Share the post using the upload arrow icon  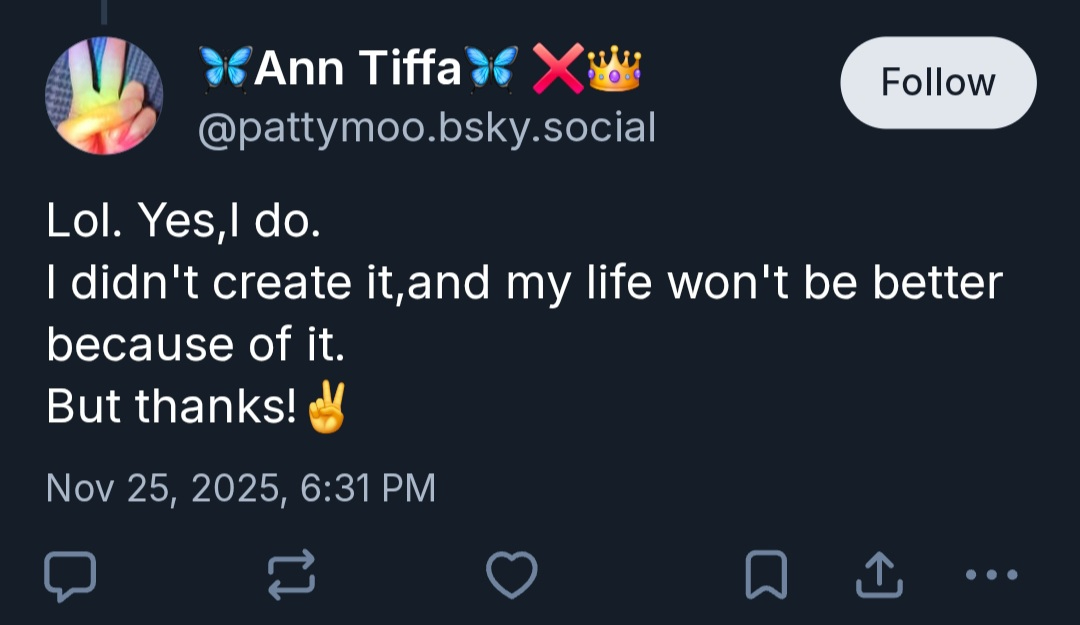[x=881, y=575]
